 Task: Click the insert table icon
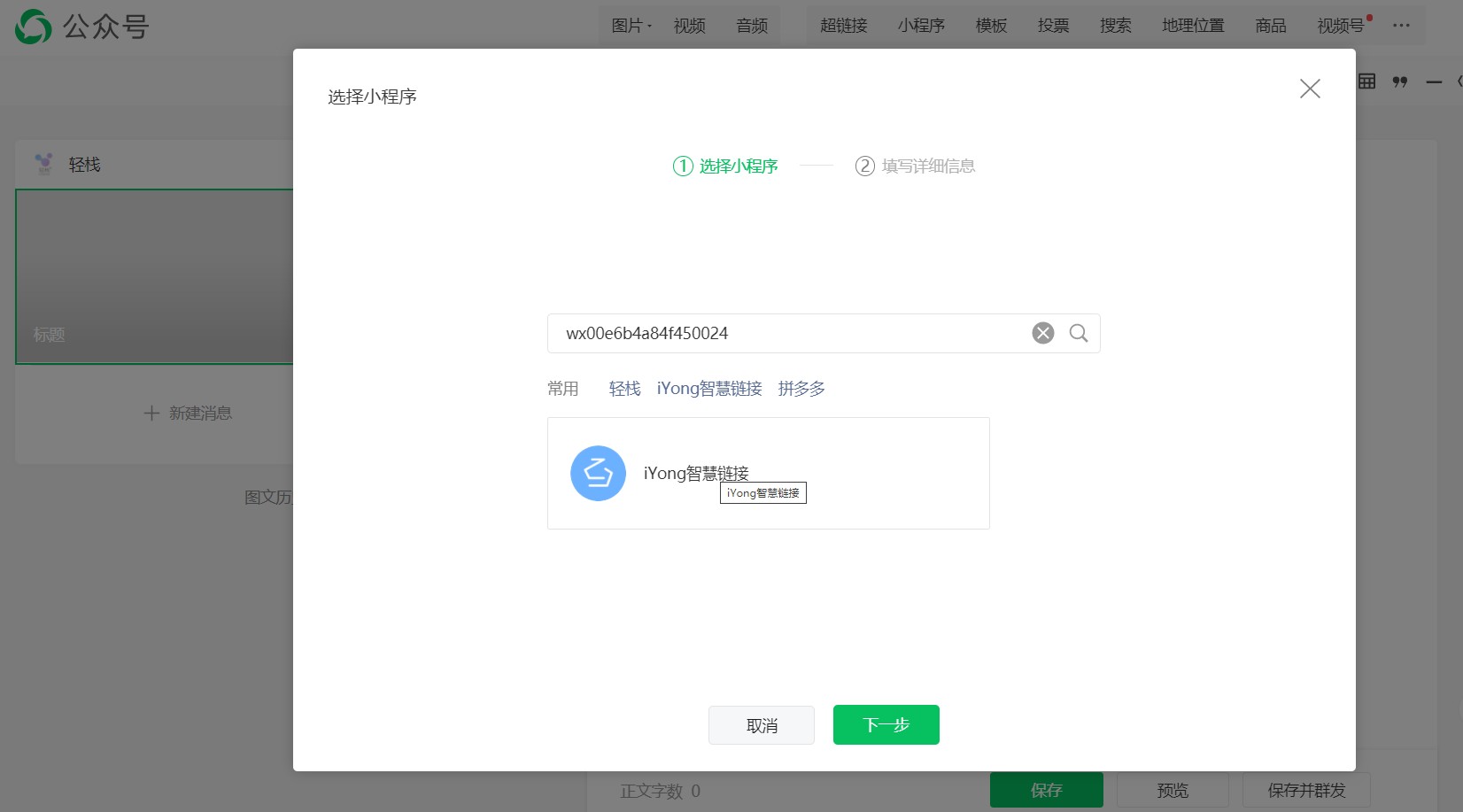(1367, 81)
